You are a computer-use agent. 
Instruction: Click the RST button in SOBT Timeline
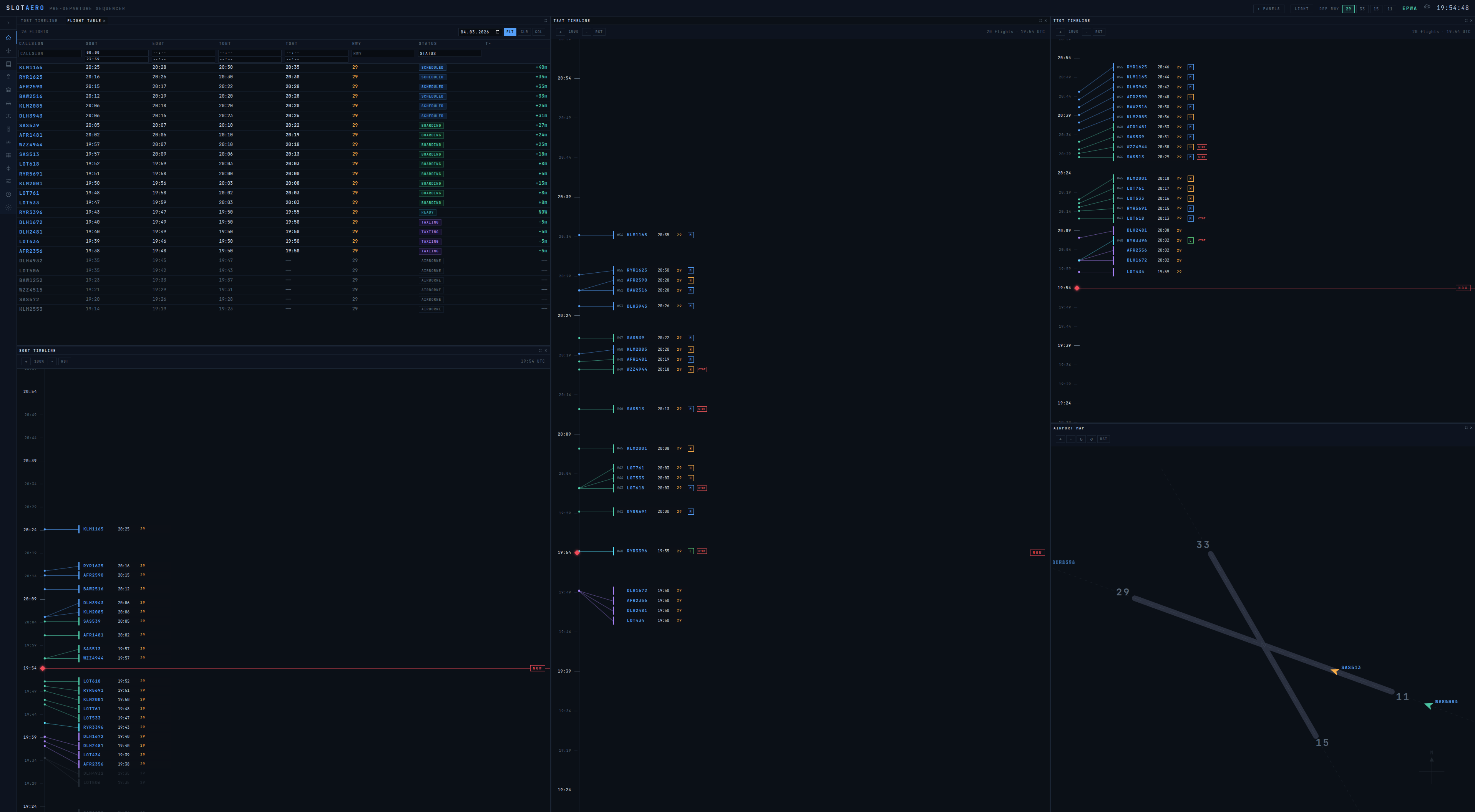(65, 361)
